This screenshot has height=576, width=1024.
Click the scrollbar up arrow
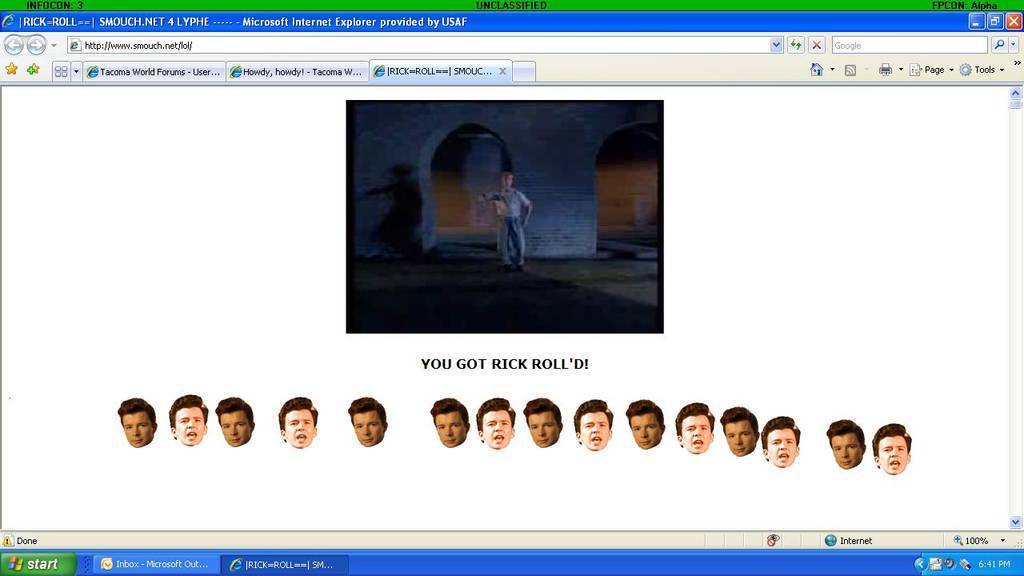(x=1016, y=93)
